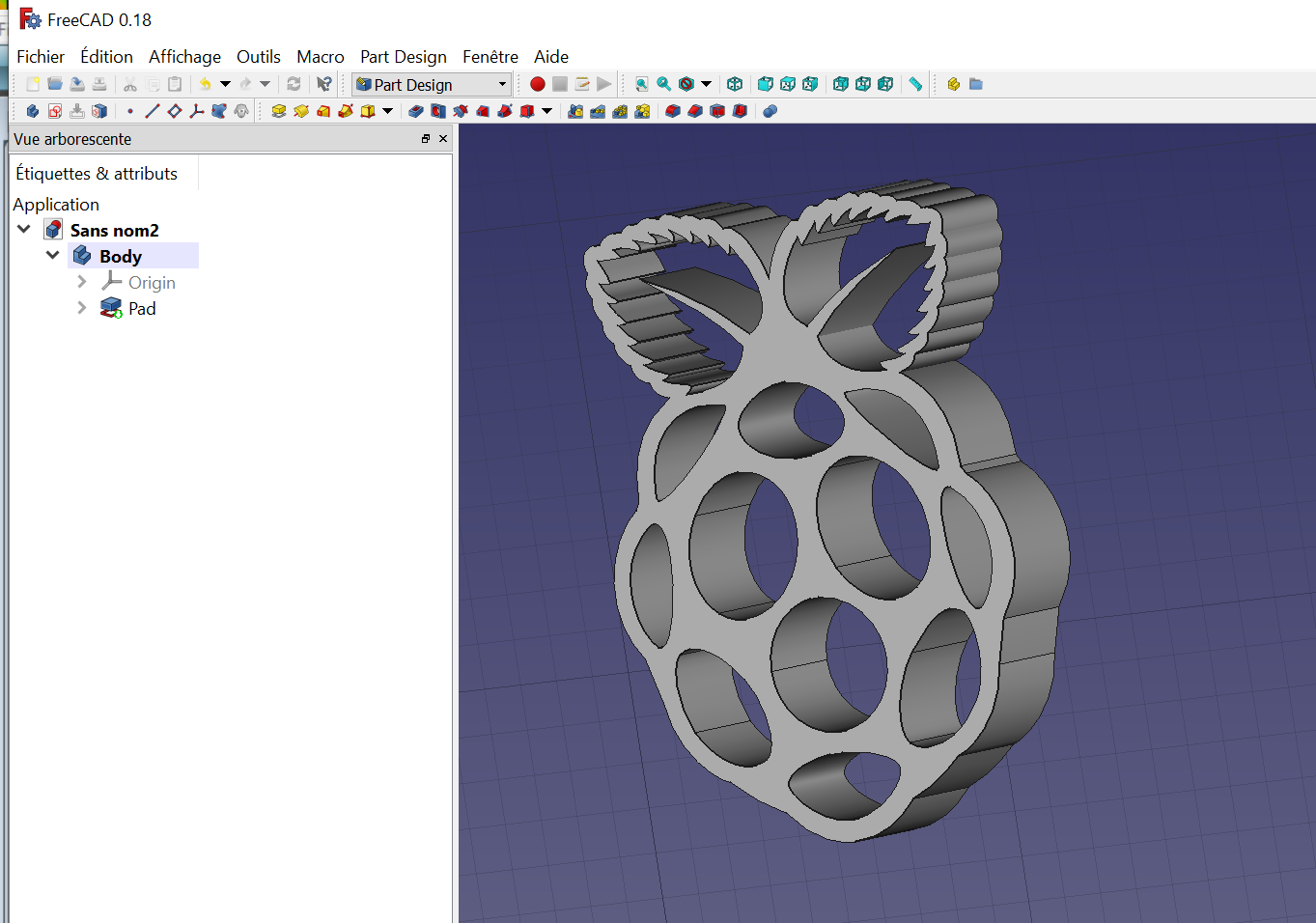Open the subtractive primitive dropdown arrow

click(x=546, y=111)
